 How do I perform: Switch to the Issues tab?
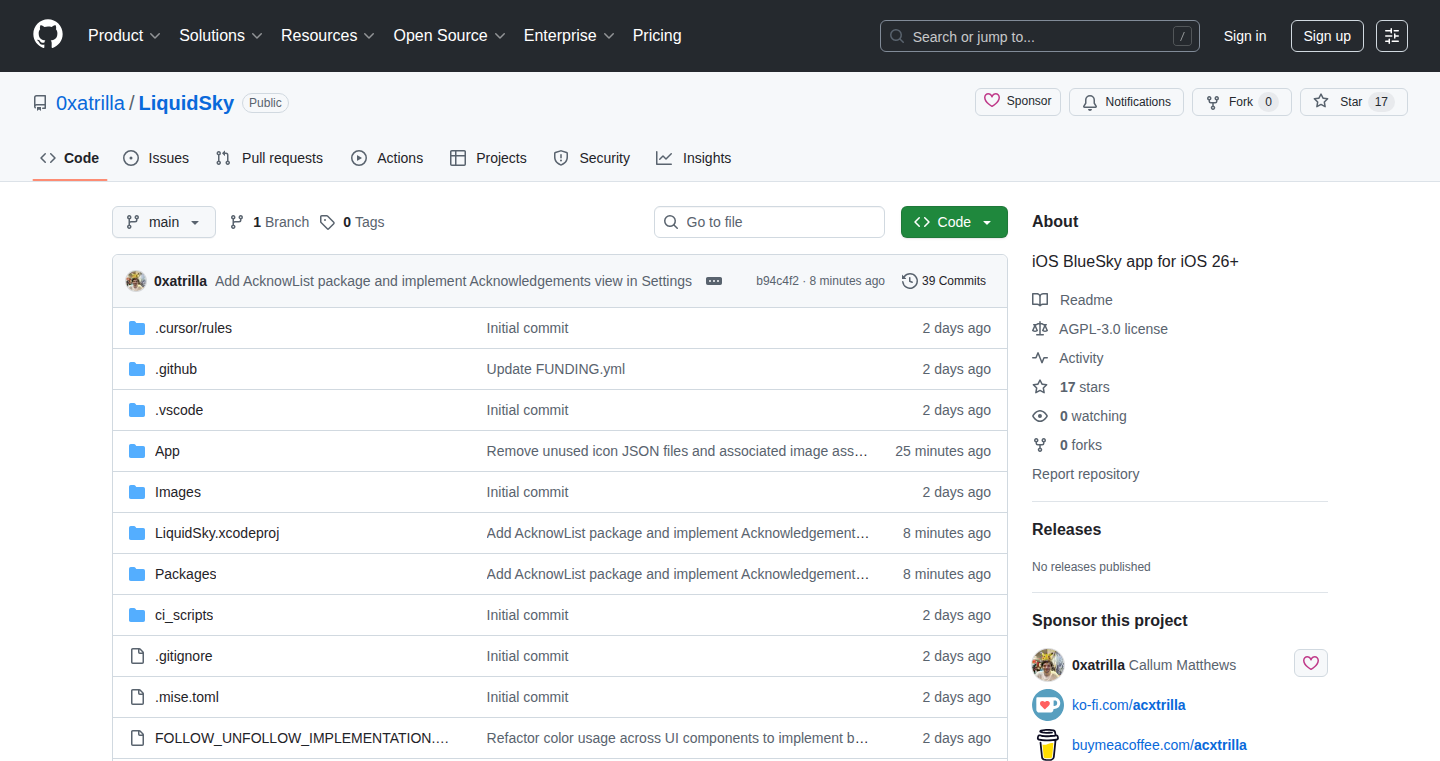point(156,158)
